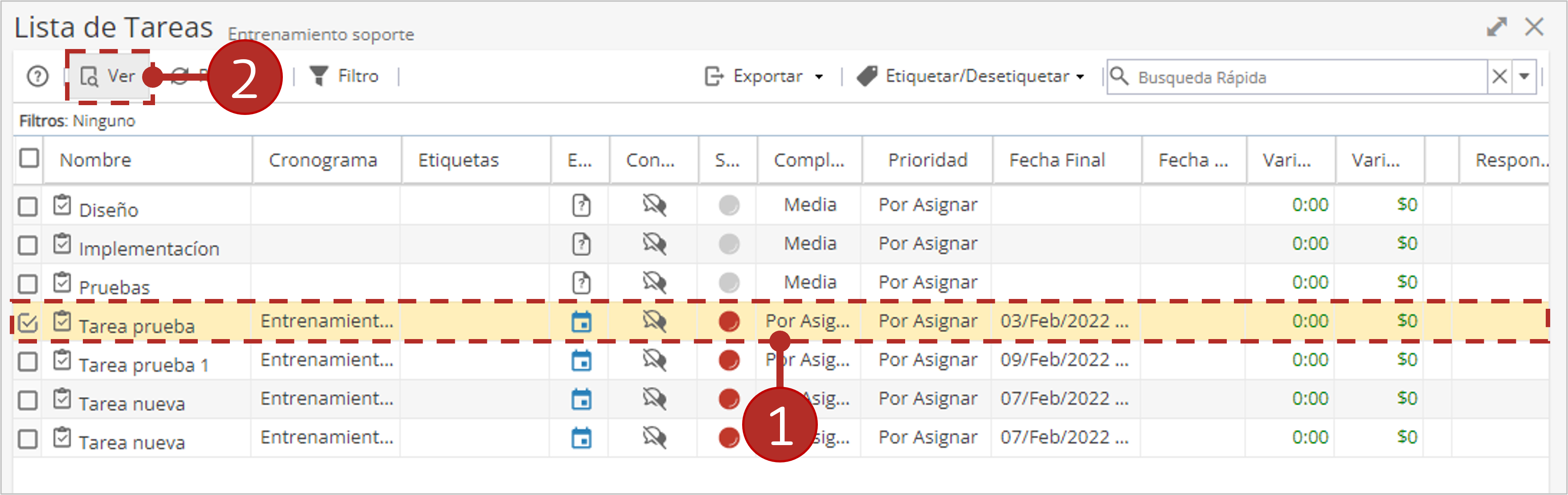Select the Diseño task name

108,210
